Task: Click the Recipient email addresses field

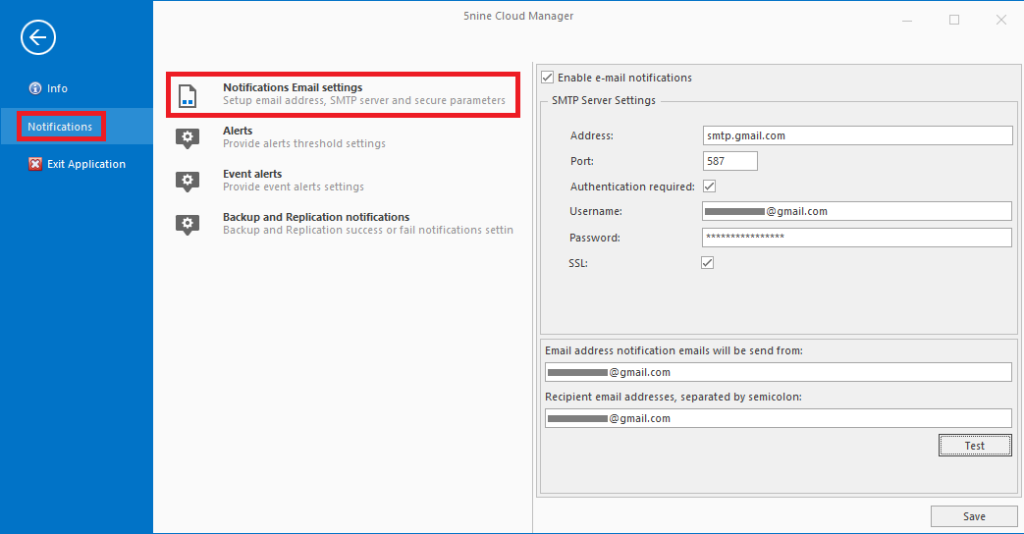Action: [x=778, y=418]
